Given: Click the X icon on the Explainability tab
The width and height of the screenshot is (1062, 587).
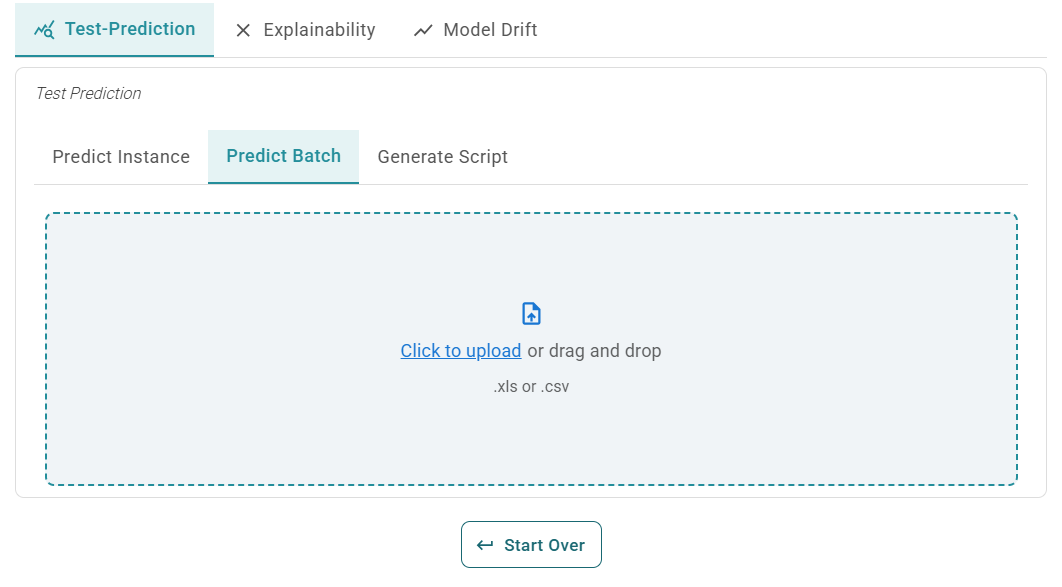Looking at the screenshot, I should (243, 30).
